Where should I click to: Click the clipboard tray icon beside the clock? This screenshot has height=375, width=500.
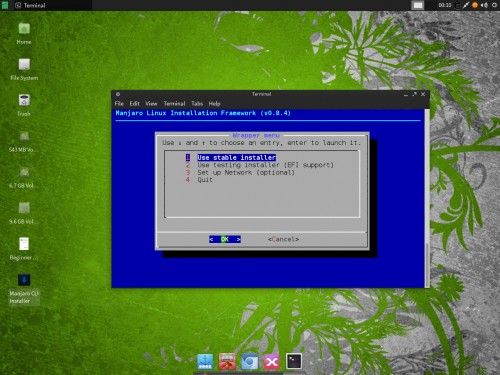point(457,5)
